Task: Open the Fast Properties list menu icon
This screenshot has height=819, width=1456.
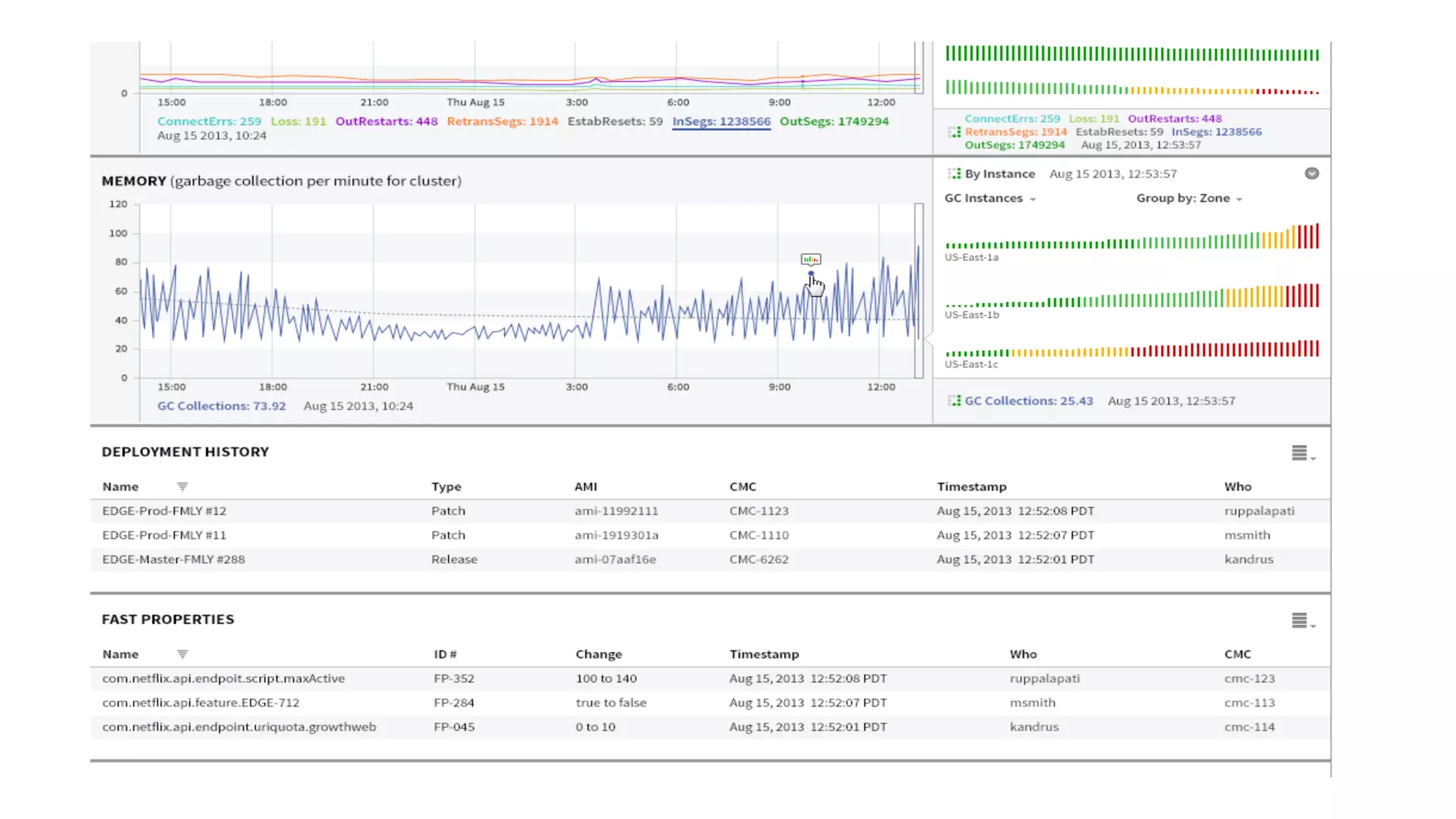Action: [1302, 621]
